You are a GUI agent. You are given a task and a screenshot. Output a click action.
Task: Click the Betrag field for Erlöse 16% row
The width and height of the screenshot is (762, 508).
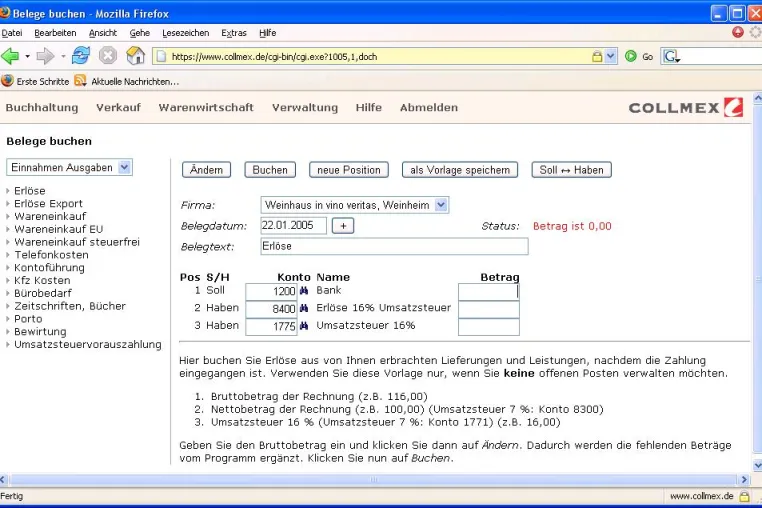click(489, 309)
